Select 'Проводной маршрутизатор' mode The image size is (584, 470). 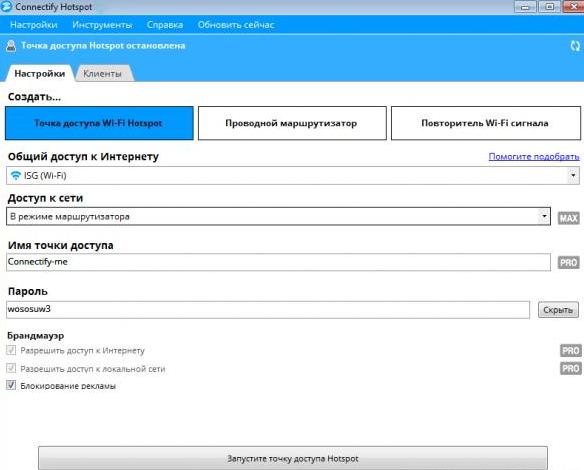coord(292,123)
